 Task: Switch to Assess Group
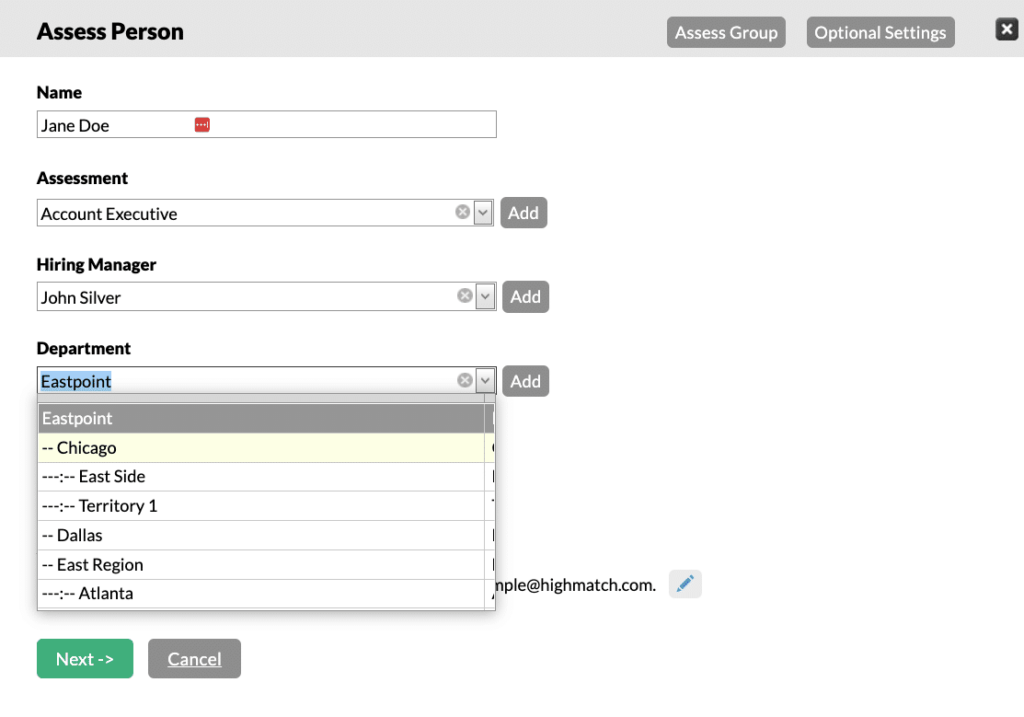726,31
